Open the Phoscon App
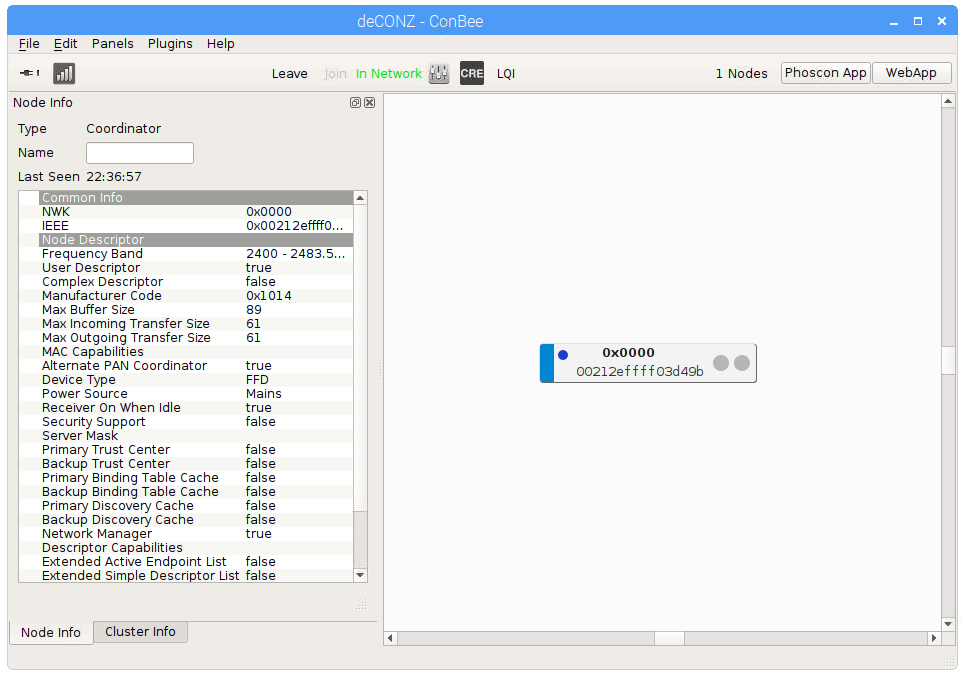The height and width of the screenshot is (675, 964). pos(825,73)
